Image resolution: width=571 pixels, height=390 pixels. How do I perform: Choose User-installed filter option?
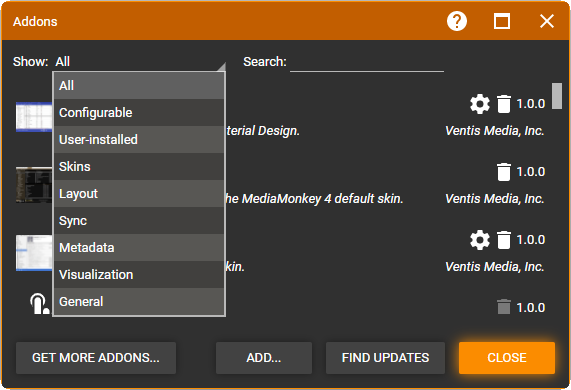tap(139, 139)
